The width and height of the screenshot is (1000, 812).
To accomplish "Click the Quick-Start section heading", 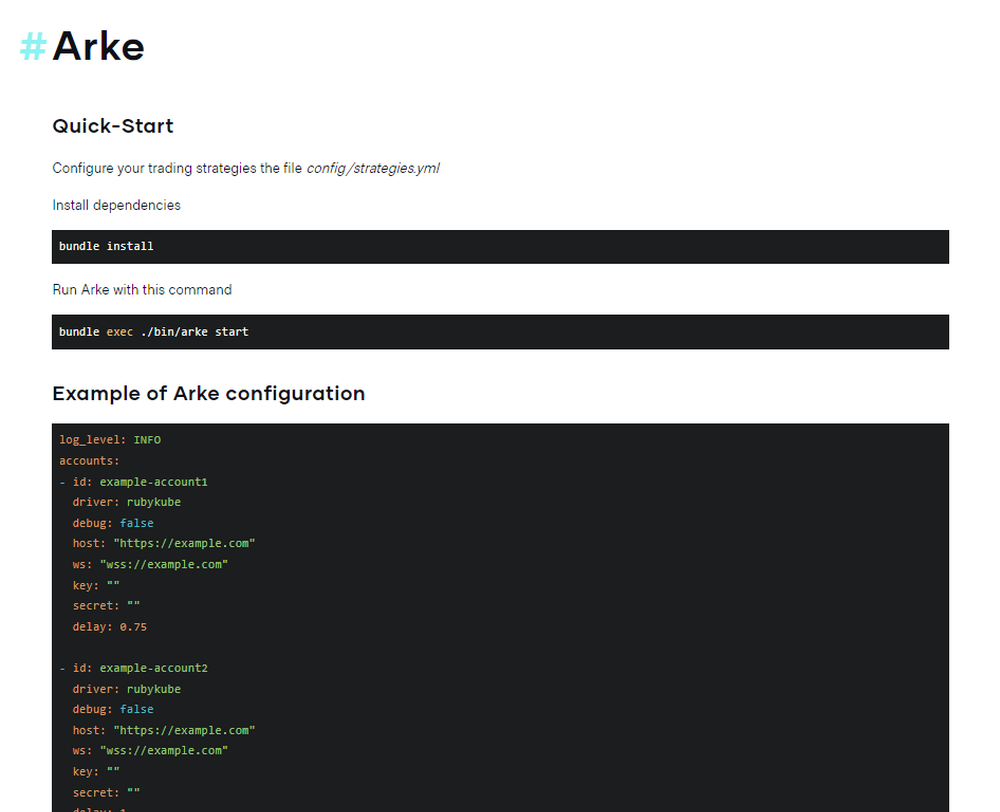I will pyautogui.click(x=112, y=126).
